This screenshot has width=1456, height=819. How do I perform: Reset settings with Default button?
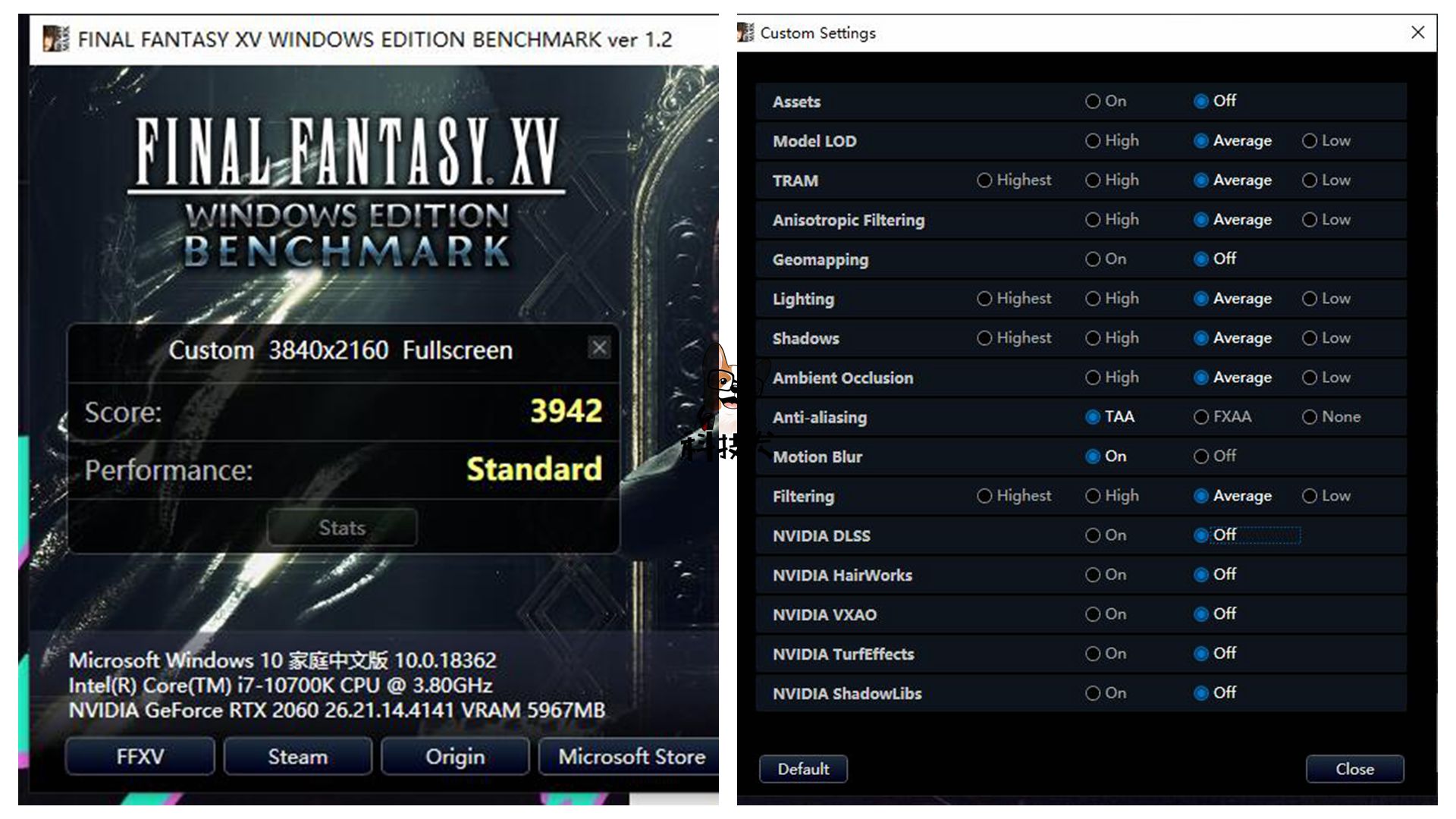[x=803, y=769]
